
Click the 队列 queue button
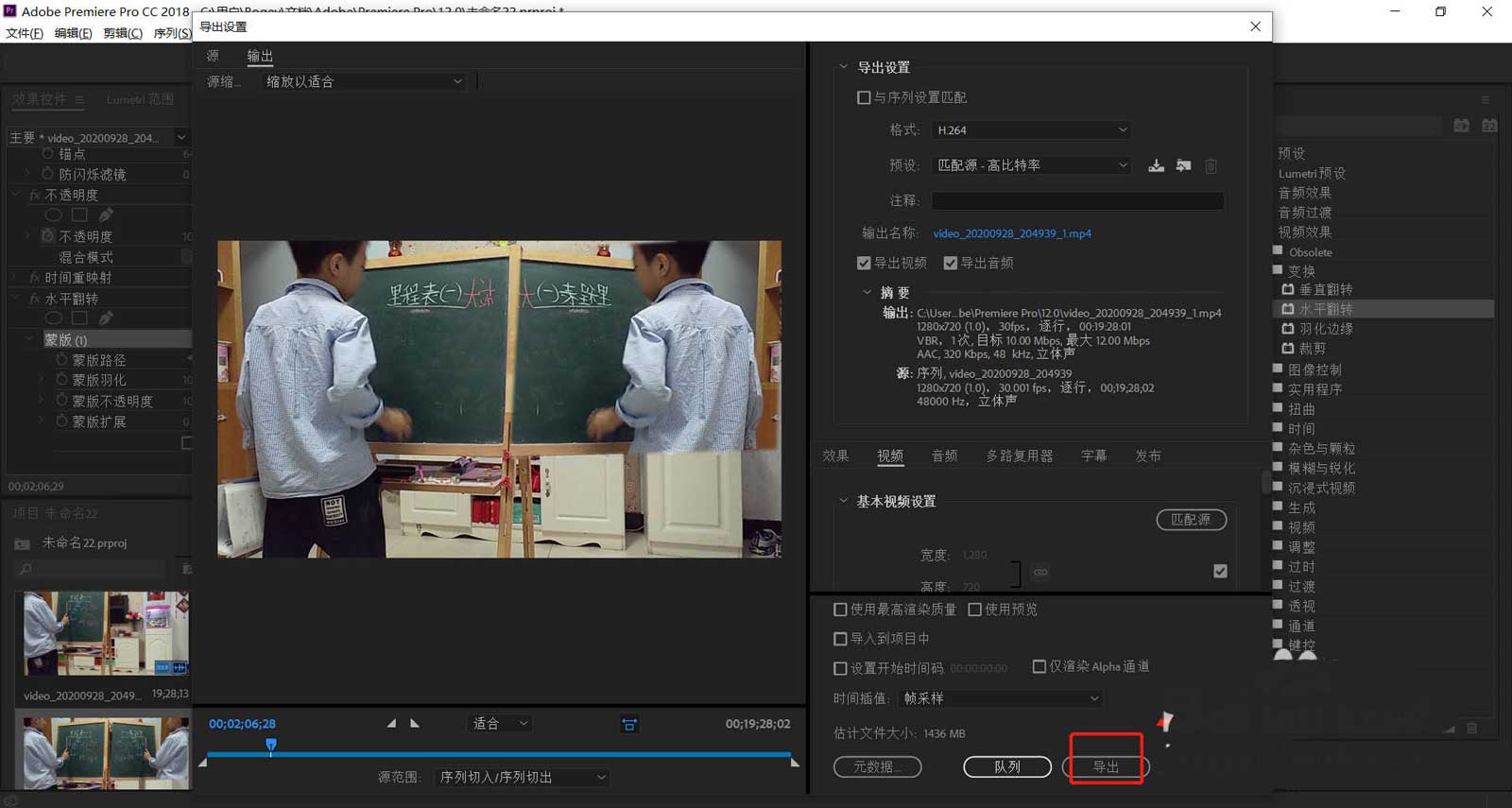[x=1006, y=766]
